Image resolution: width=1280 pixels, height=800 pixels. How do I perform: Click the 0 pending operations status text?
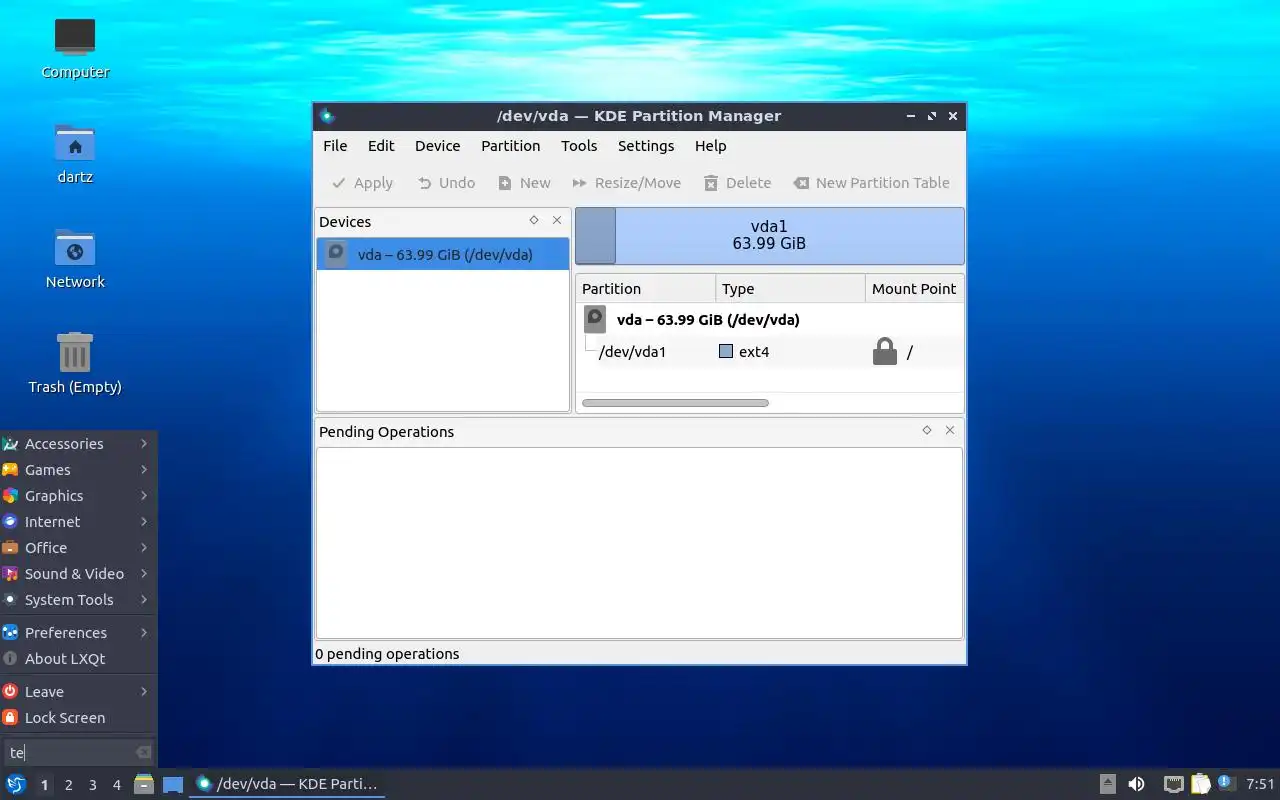(x=387, y=654)
